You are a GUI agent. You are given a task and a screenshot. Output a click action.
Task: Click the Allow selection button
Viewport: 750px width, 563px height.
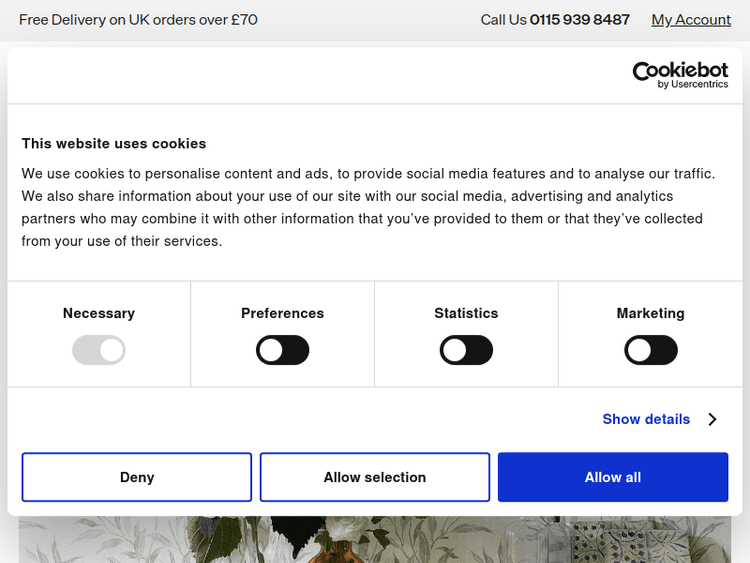point(375,477)
